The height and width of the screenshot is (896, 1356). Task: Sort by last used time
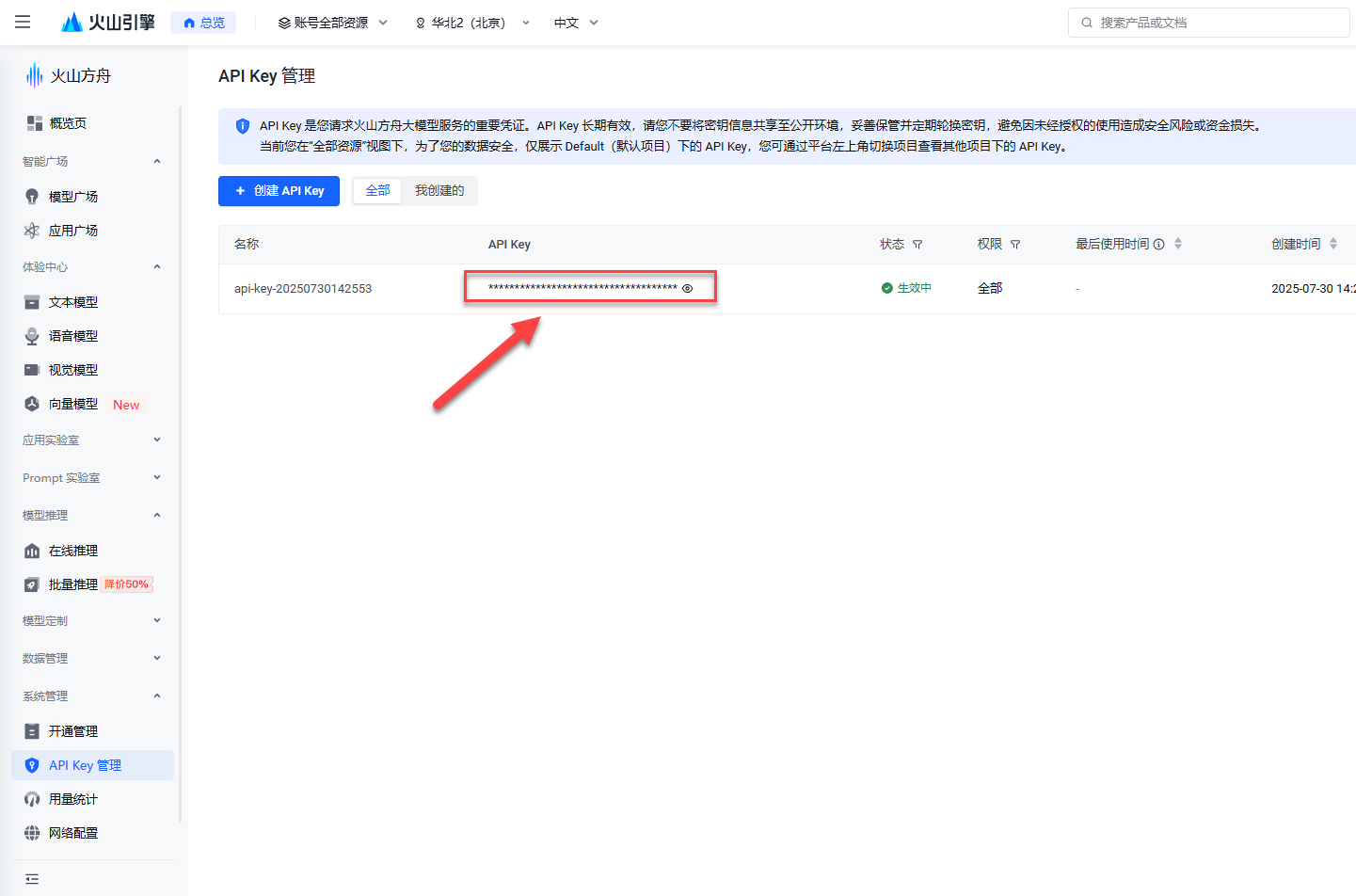pyautogui.click(x=1178, y=244)
